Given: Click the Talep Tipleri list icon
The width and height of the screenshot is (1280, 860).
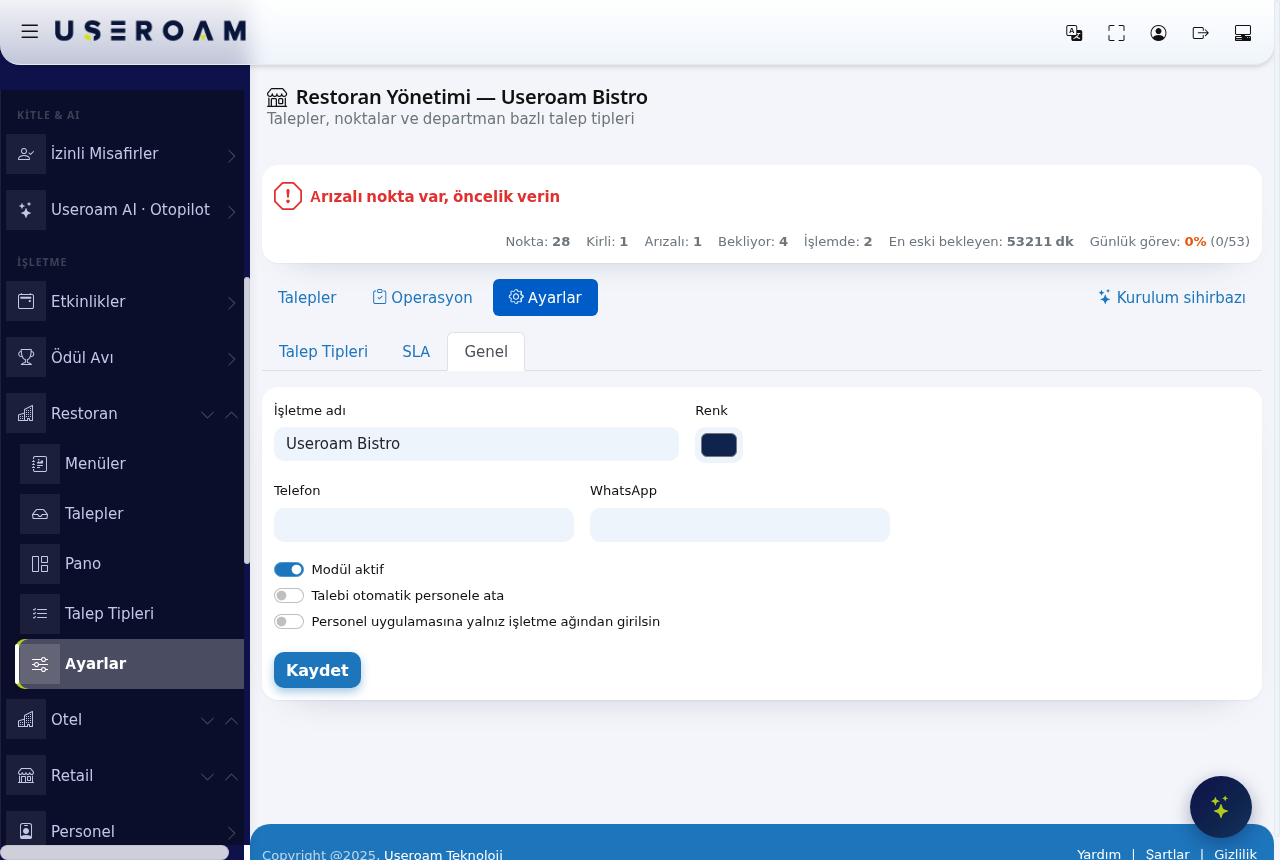Looking at the screenshot, I should click(x=40, y=614).
